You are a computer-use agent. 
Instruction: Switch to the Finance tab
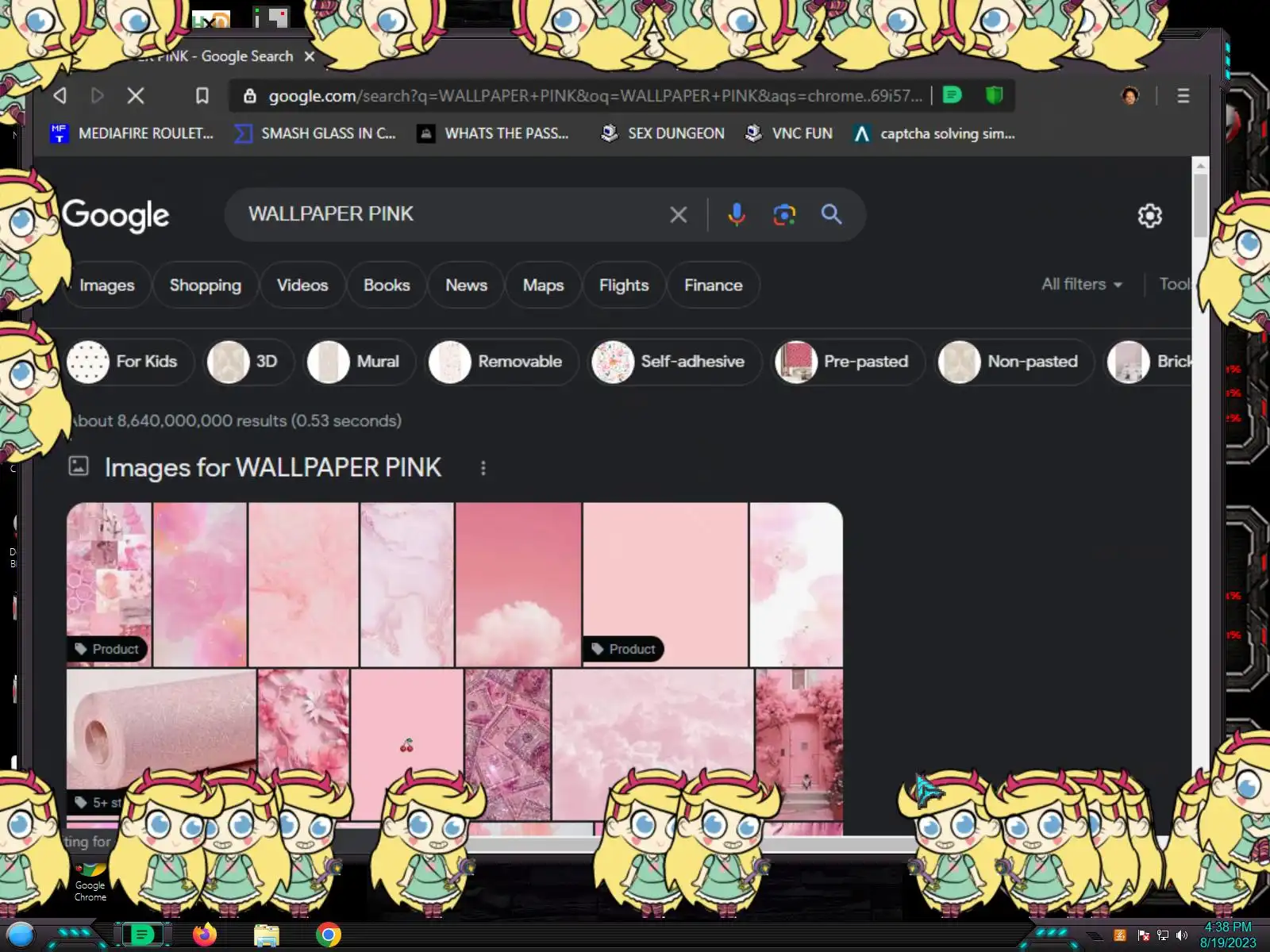click(714, 286)
